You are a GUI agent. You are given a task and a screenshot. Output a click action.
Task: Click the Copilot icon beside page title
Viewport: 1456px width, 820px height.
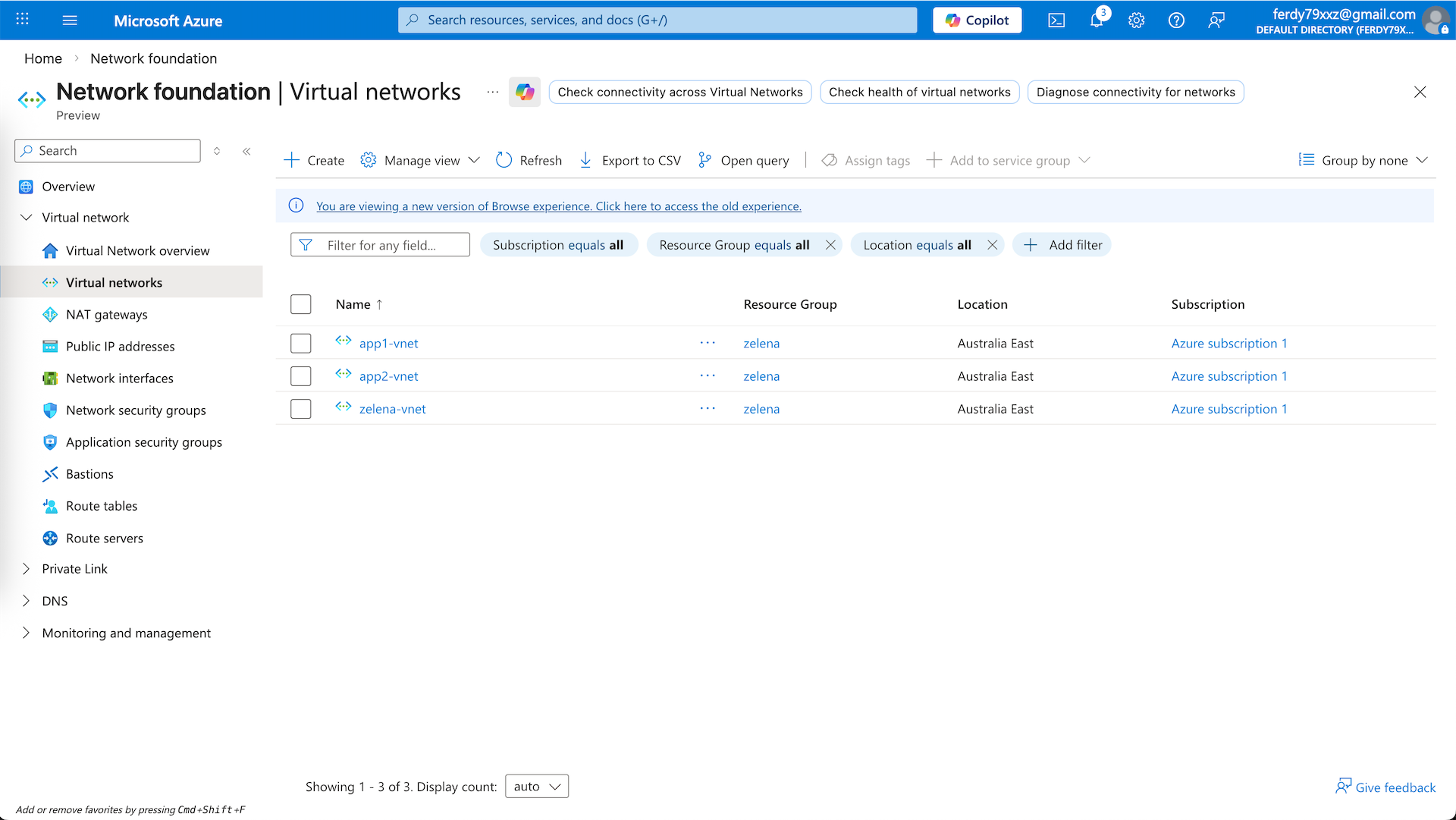click(525, 92)
